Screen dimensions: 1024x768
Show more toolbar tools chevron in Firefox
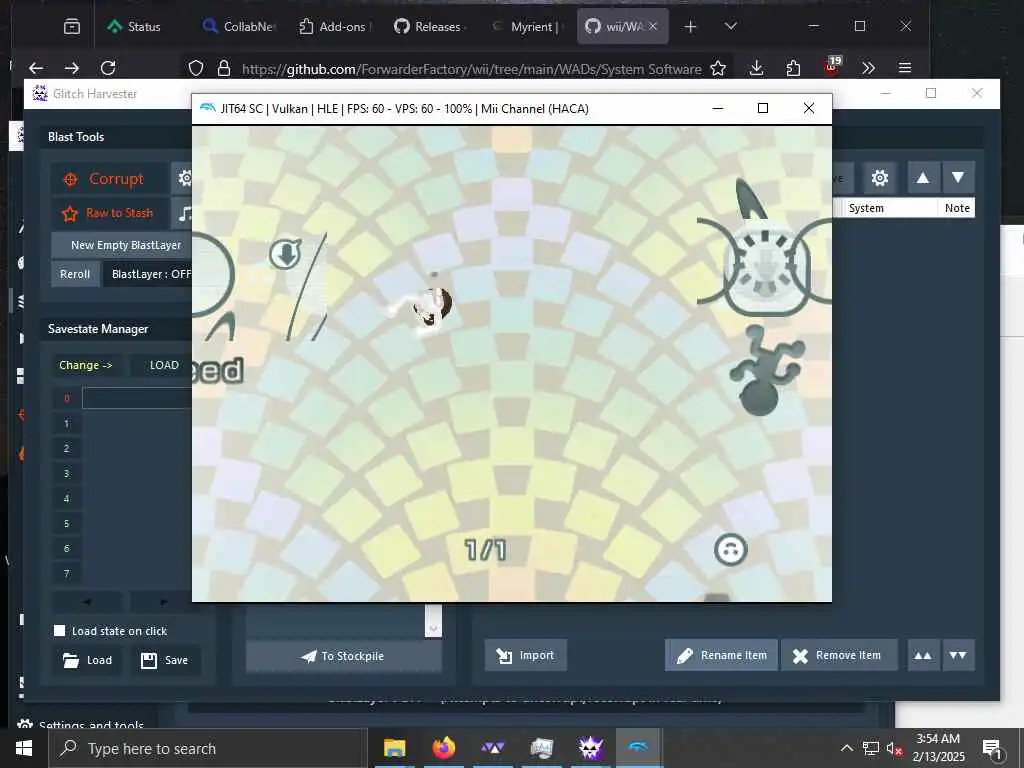point(868,68)
